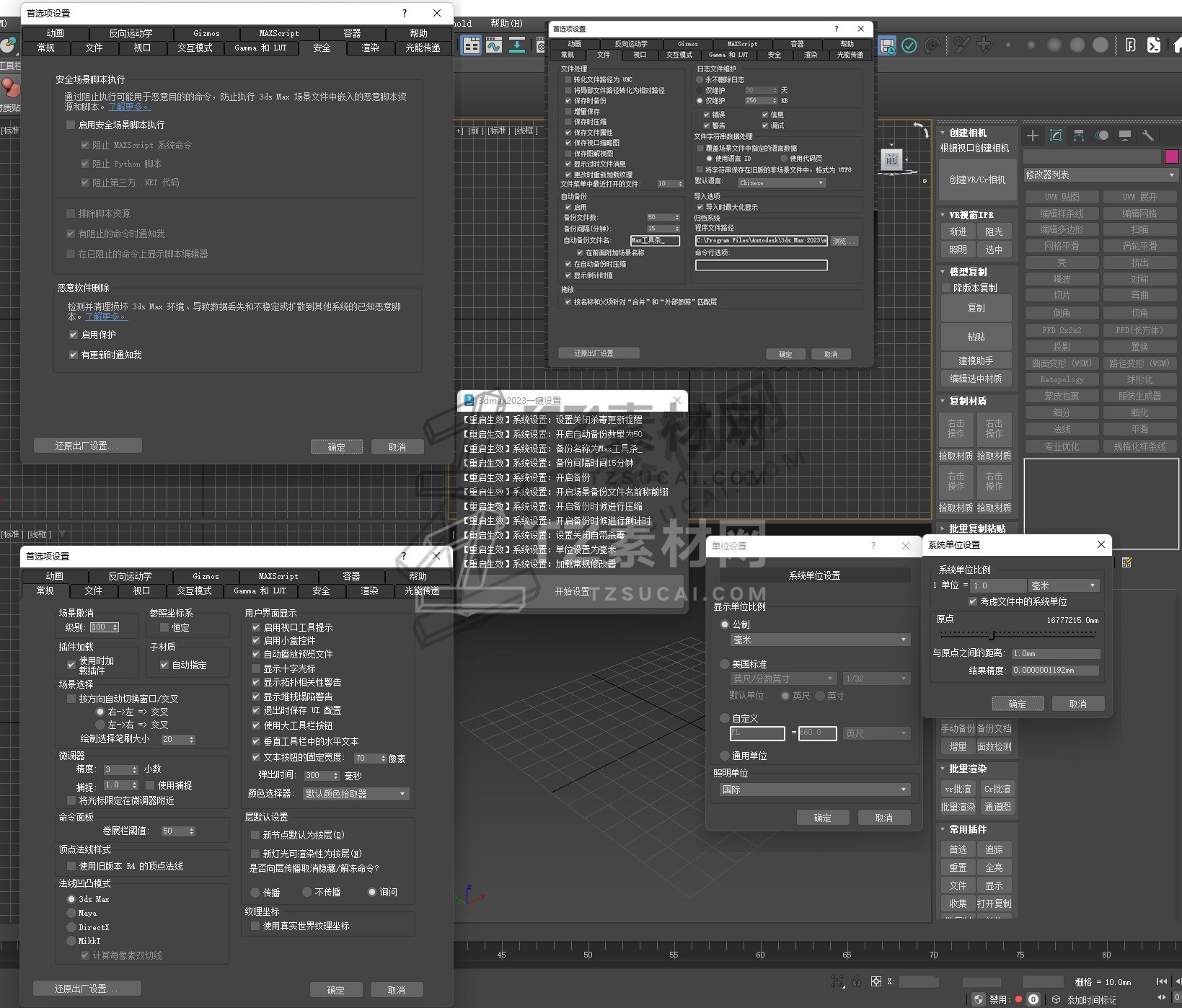Image resolution: width=1182 pixels, height=1008 pixels.
Task: Click the Modify panel tab icon
Action: pyautogui.click(x=1056, y=136)
